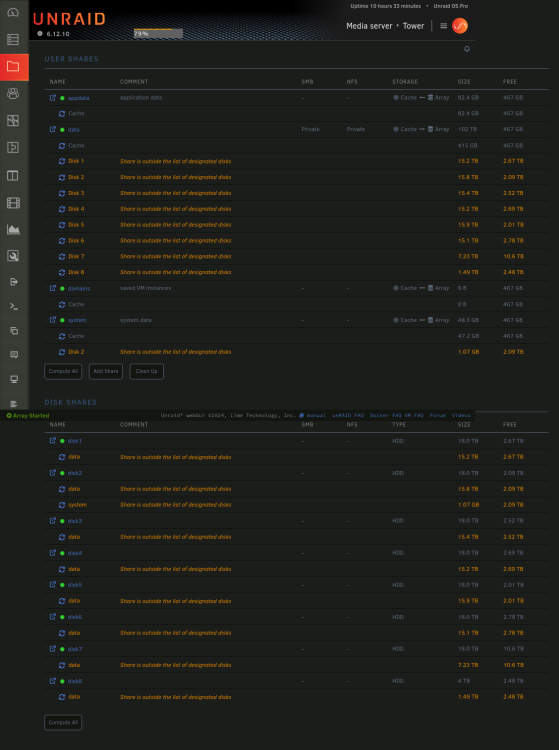Open the Dashboard gauge icon in sidebar
Viewport: 559px width, 750px height.
tap(13, 12)
